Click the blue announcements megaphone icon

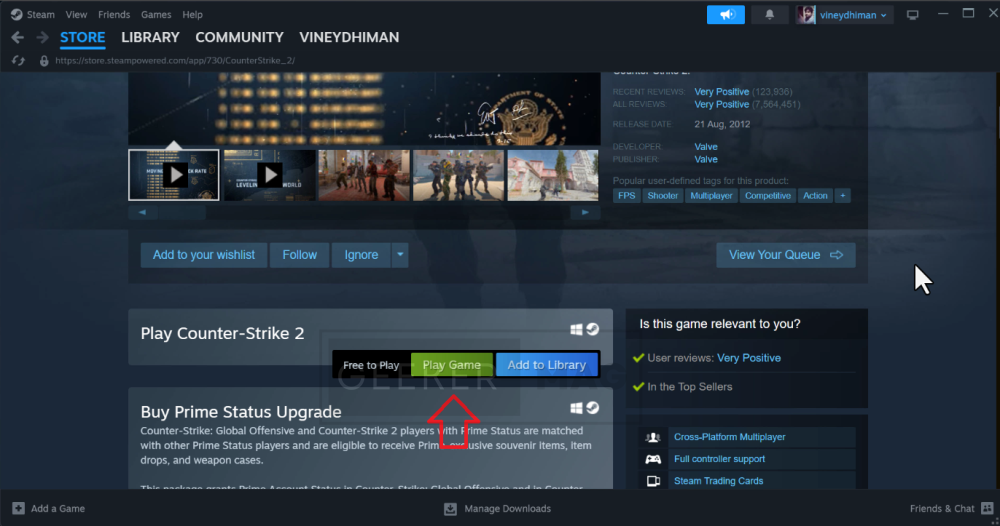point(726,15)
